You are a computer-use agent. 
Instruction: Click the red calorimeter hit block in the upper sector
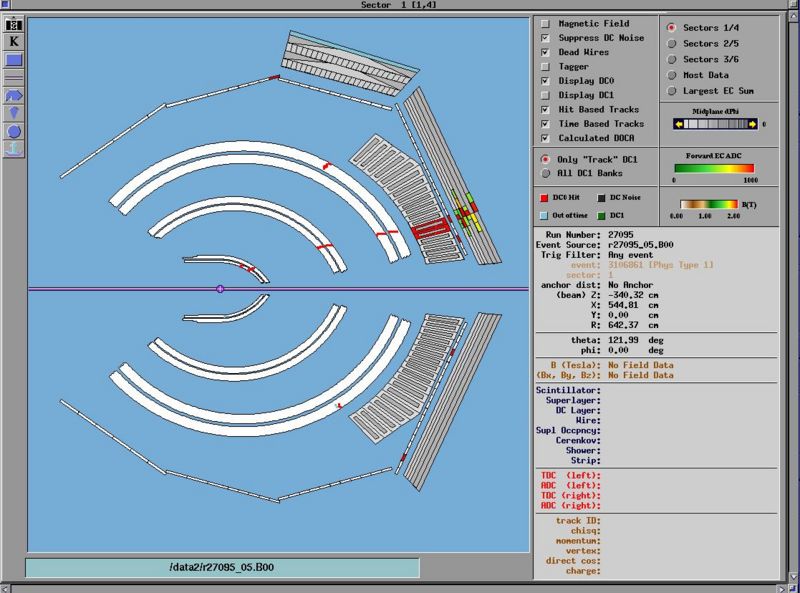(x=430, y=228)
